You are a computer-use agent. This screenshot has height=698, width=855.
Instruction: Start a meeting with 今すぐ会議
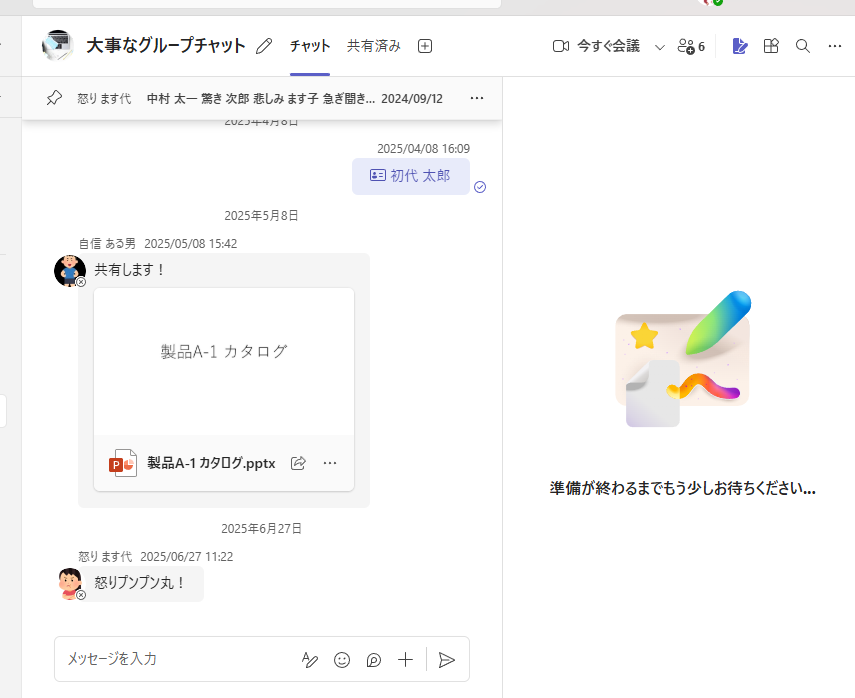pyautogui.click(x=597, y=46)
